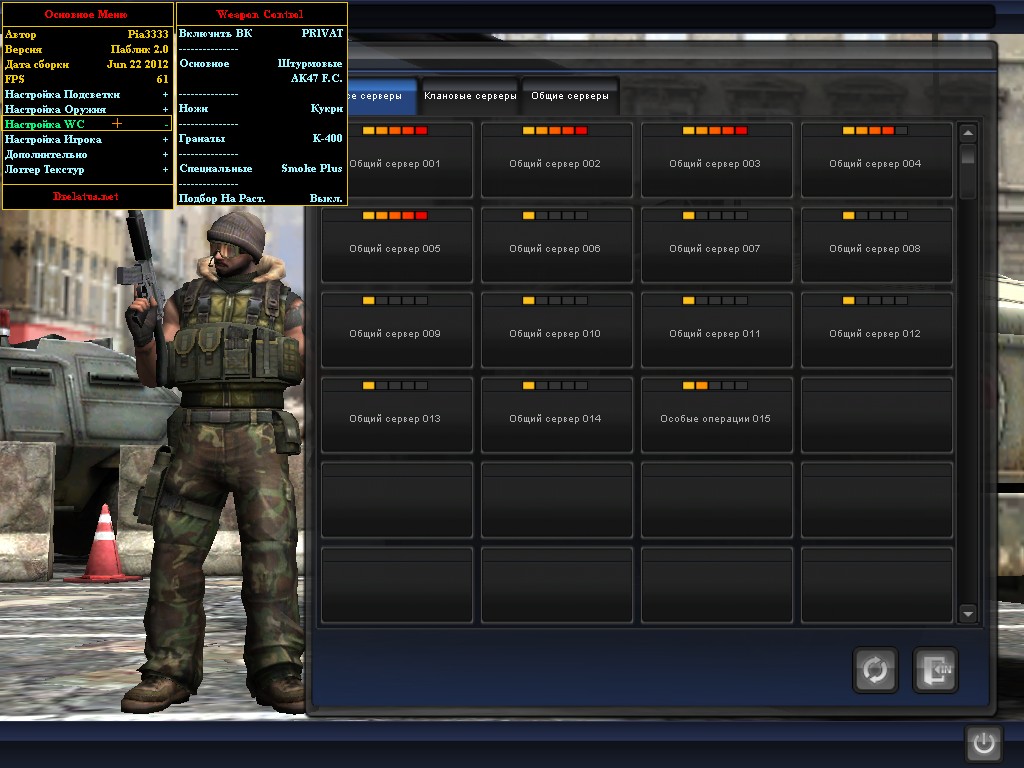The image size is (1024, 768).
Task: Click the join server door icon
Action: [935, 669]
